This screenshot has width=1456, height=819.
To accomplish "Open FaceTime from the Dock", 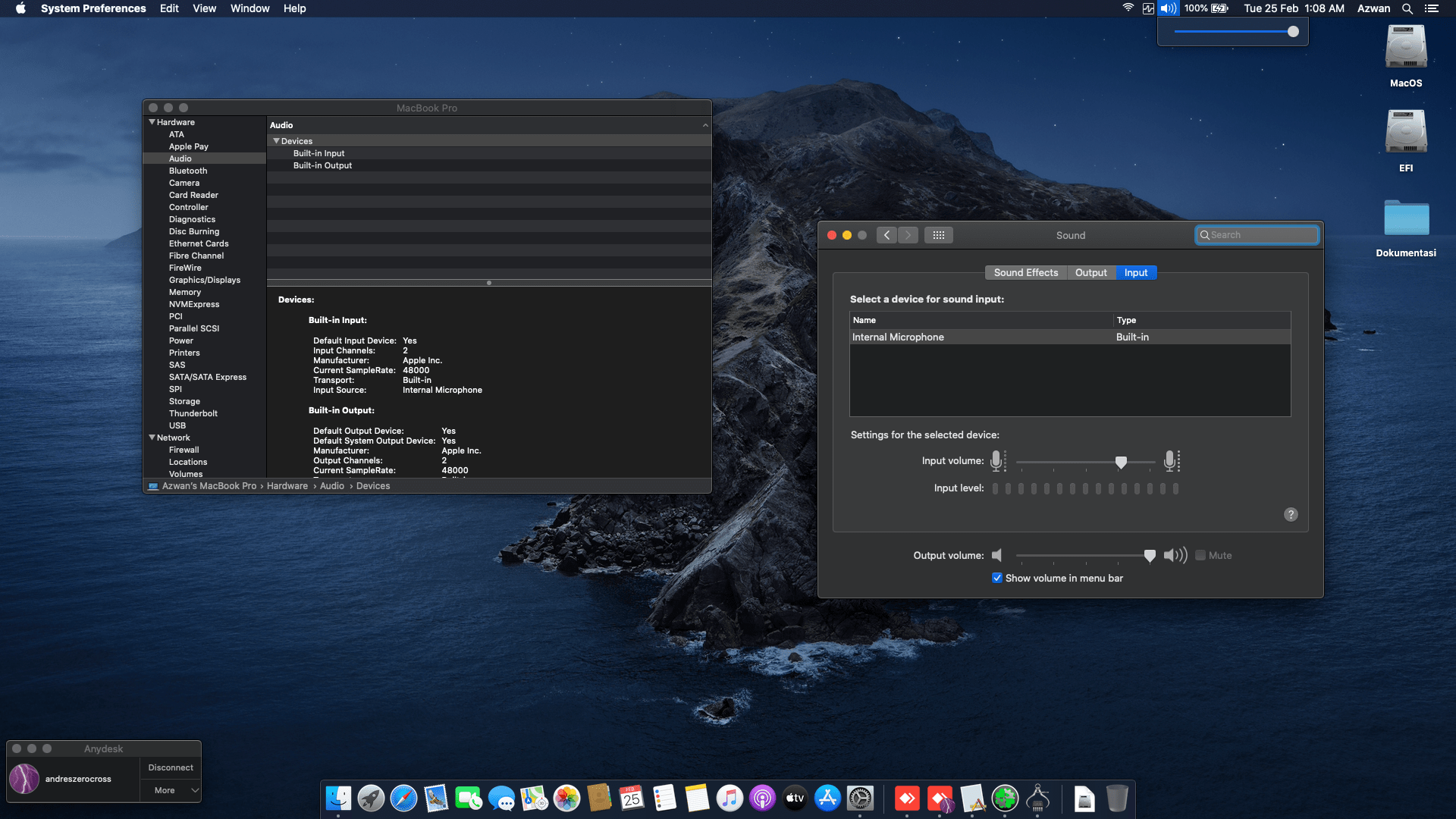I will 469,799.
